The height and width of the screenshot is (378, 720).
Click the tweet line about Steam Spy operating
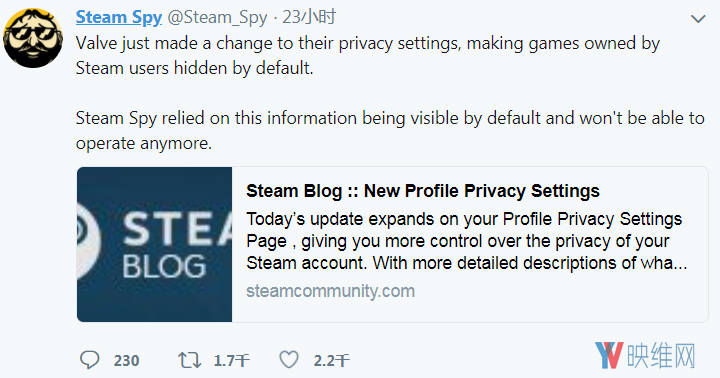point(390,130)
